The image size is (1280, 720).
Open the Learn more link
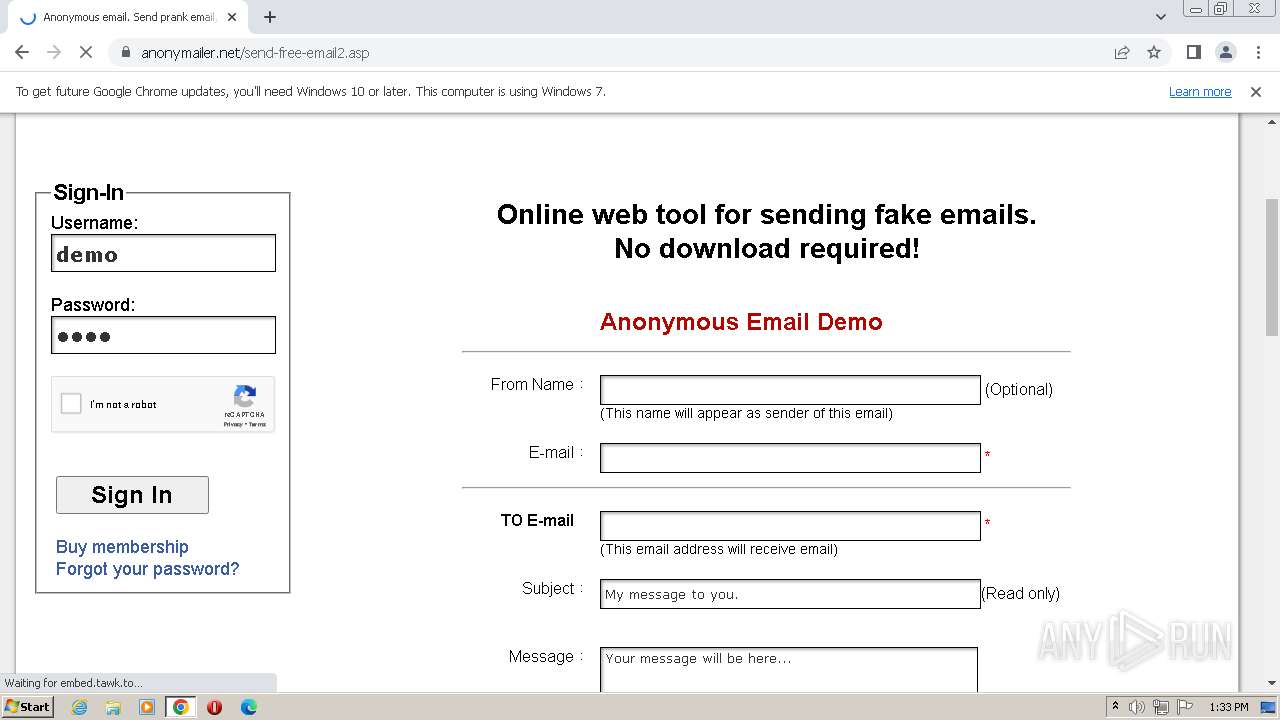point(1200,91)
